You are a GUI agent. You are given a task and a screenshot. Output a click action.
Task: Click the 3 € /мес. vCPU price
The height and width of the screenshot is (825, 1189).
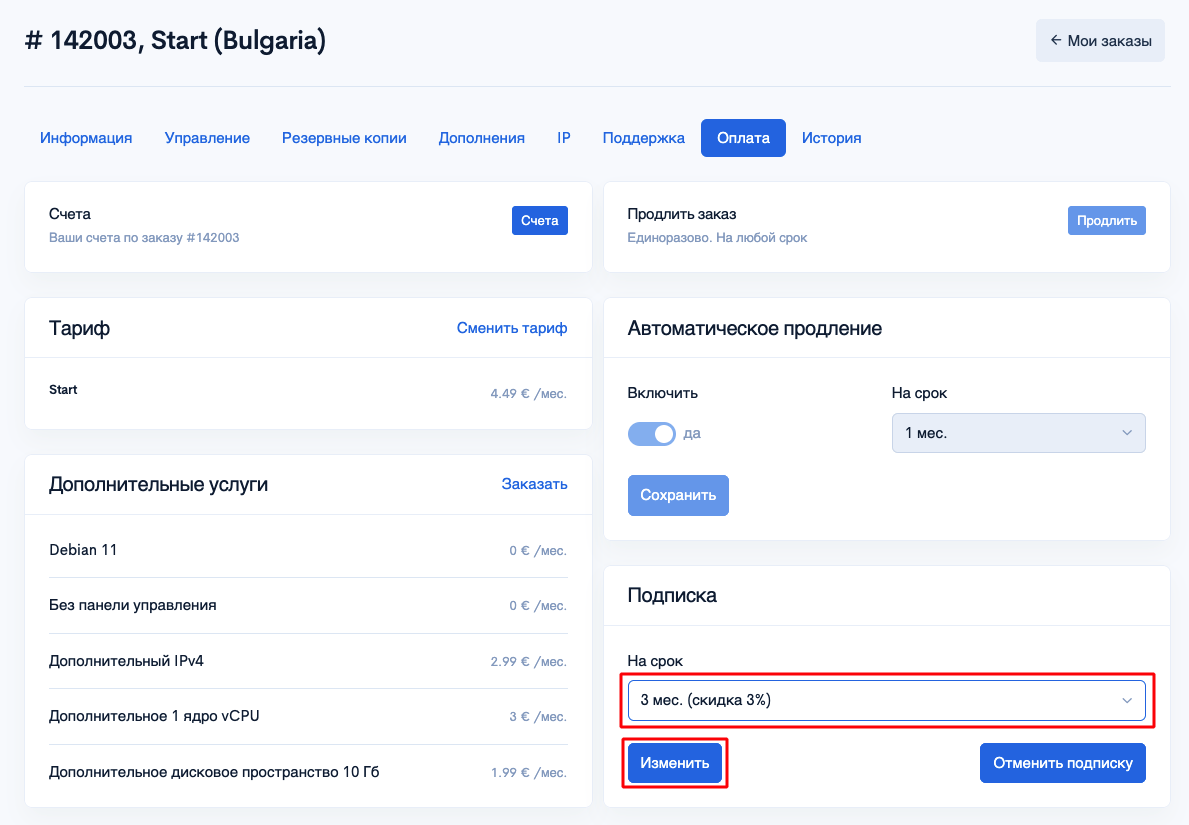538,717
